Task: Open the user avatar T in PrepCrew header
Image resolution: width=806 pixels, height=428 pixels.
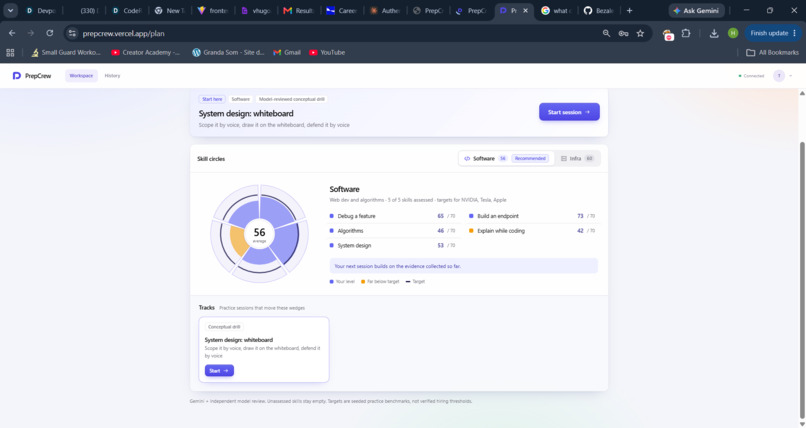Action: click(x=779, y=76)
